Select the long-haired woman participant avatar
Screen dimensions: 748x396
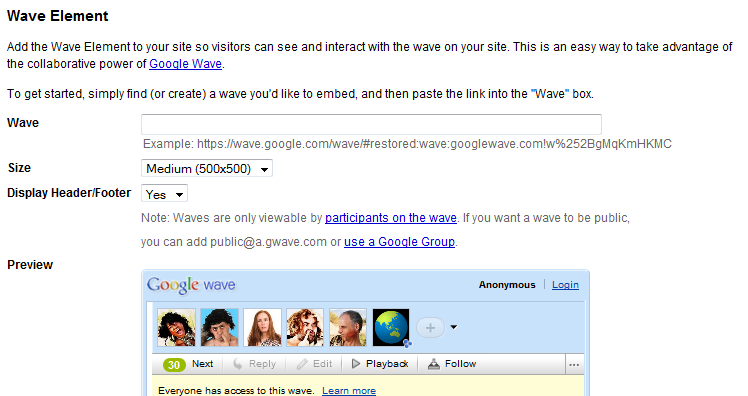[262, 327]
